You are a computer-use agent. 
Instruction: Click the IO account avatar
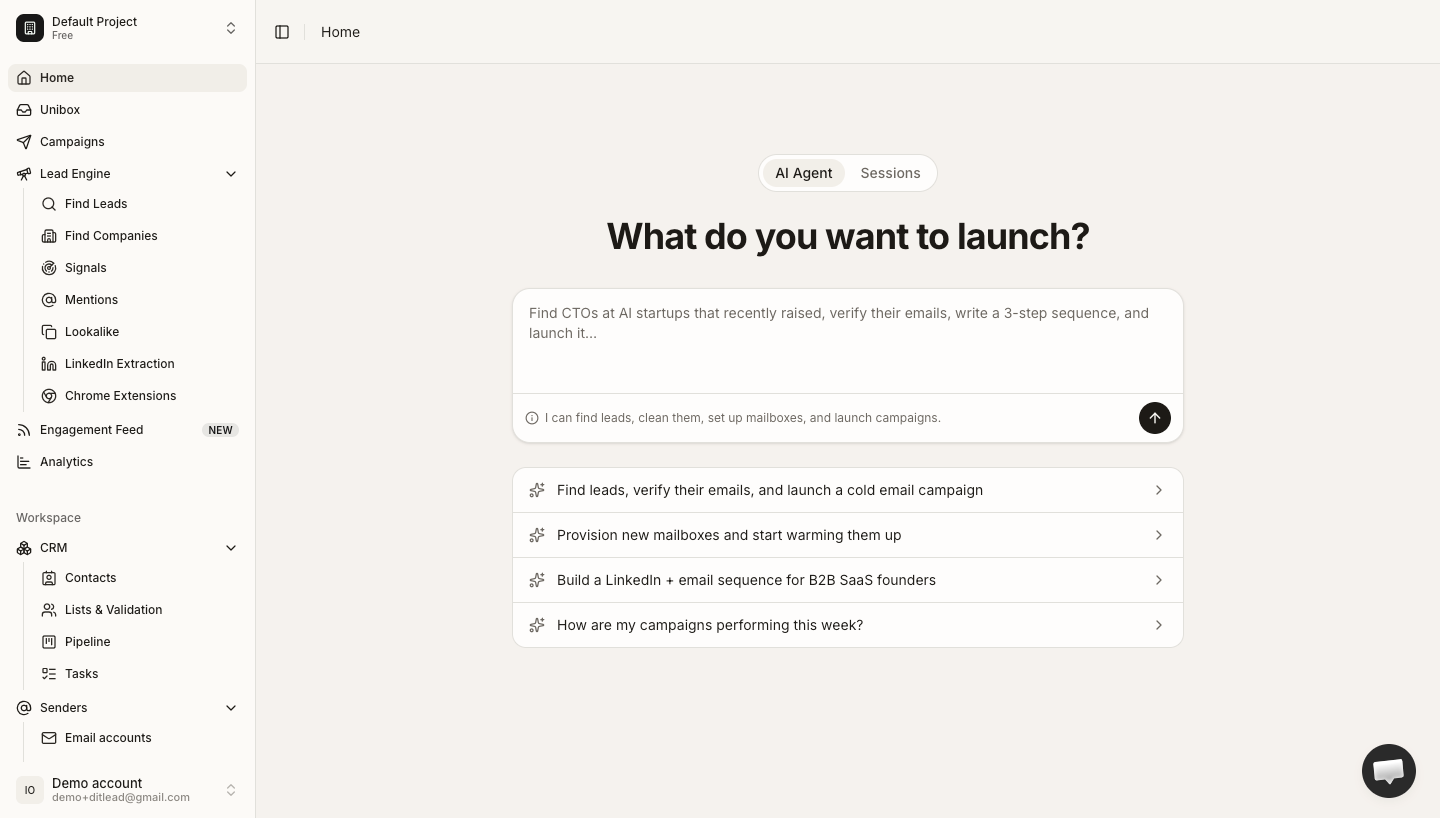30,790
